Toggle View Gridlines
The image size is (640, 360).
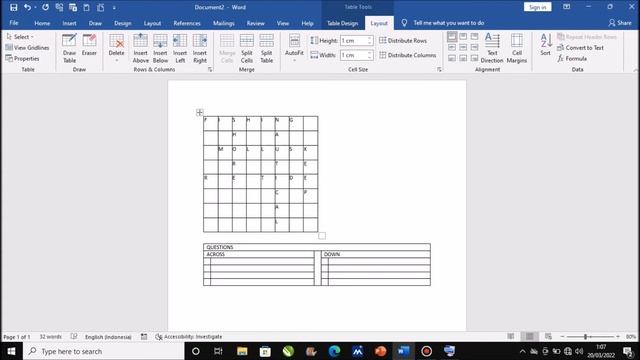point(27,48)
